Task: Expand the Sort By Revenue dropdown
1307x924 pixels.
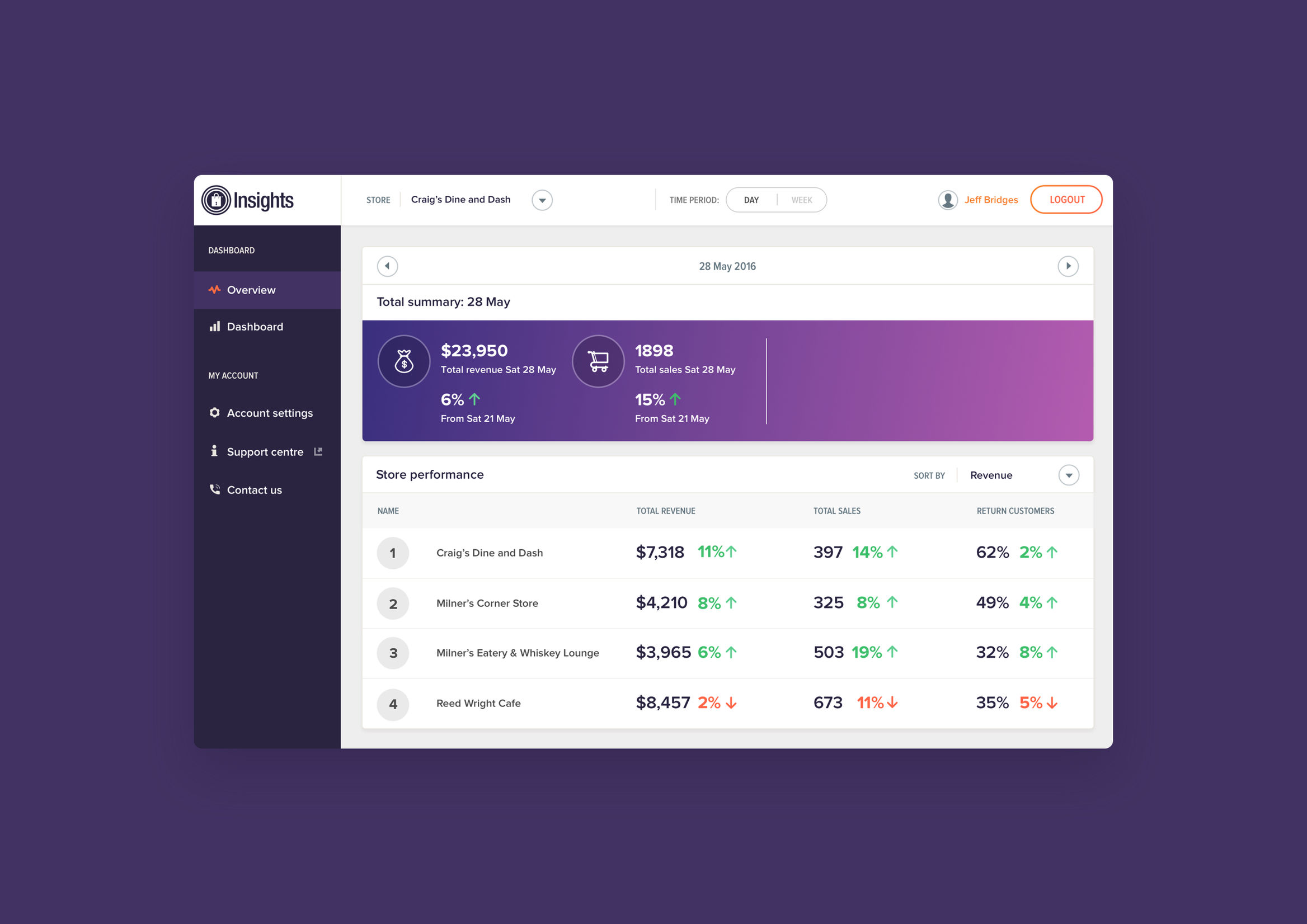Action: coord(1070,475)
